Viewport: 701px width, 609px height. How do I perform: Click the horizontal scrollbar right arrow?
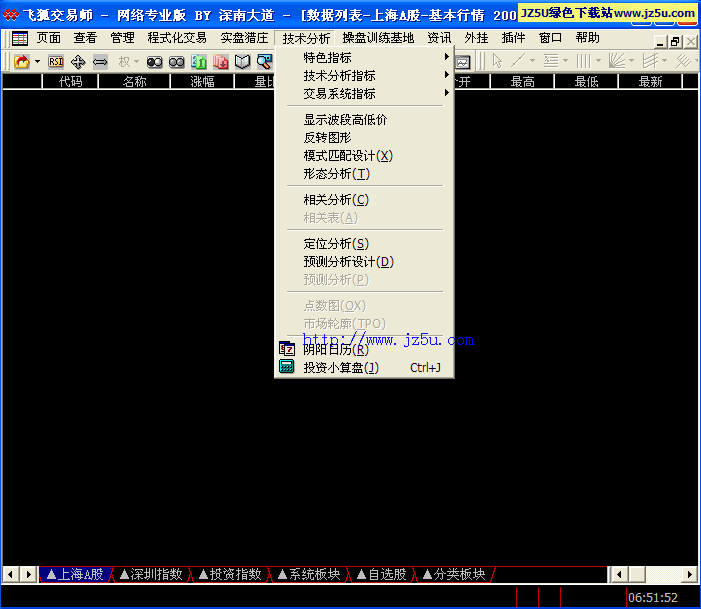point(689,574)
